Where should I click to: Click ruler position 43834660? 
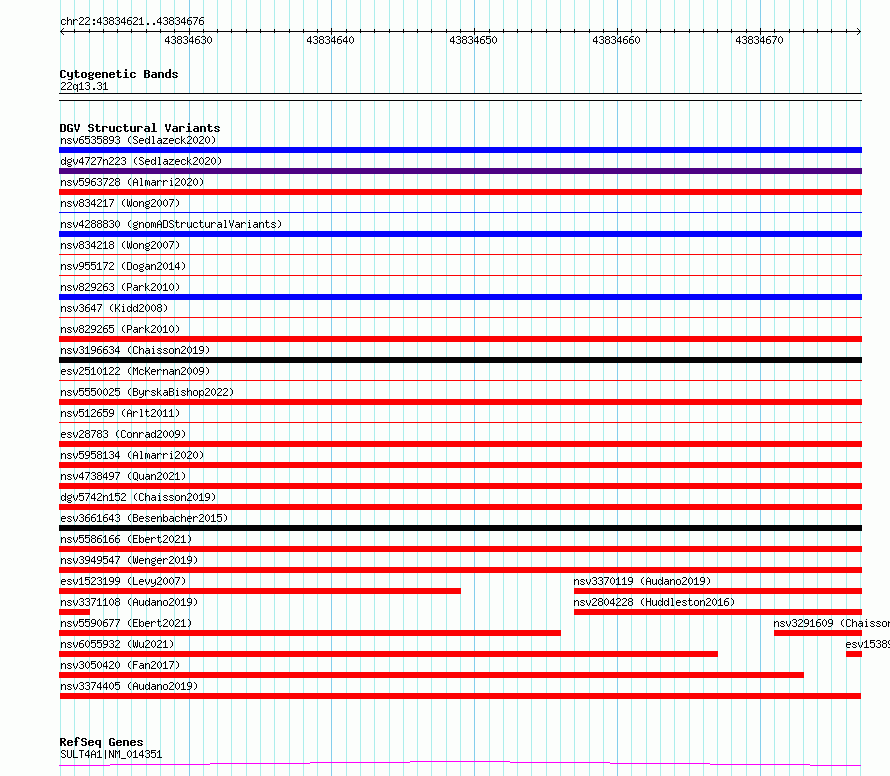point(616,40)
